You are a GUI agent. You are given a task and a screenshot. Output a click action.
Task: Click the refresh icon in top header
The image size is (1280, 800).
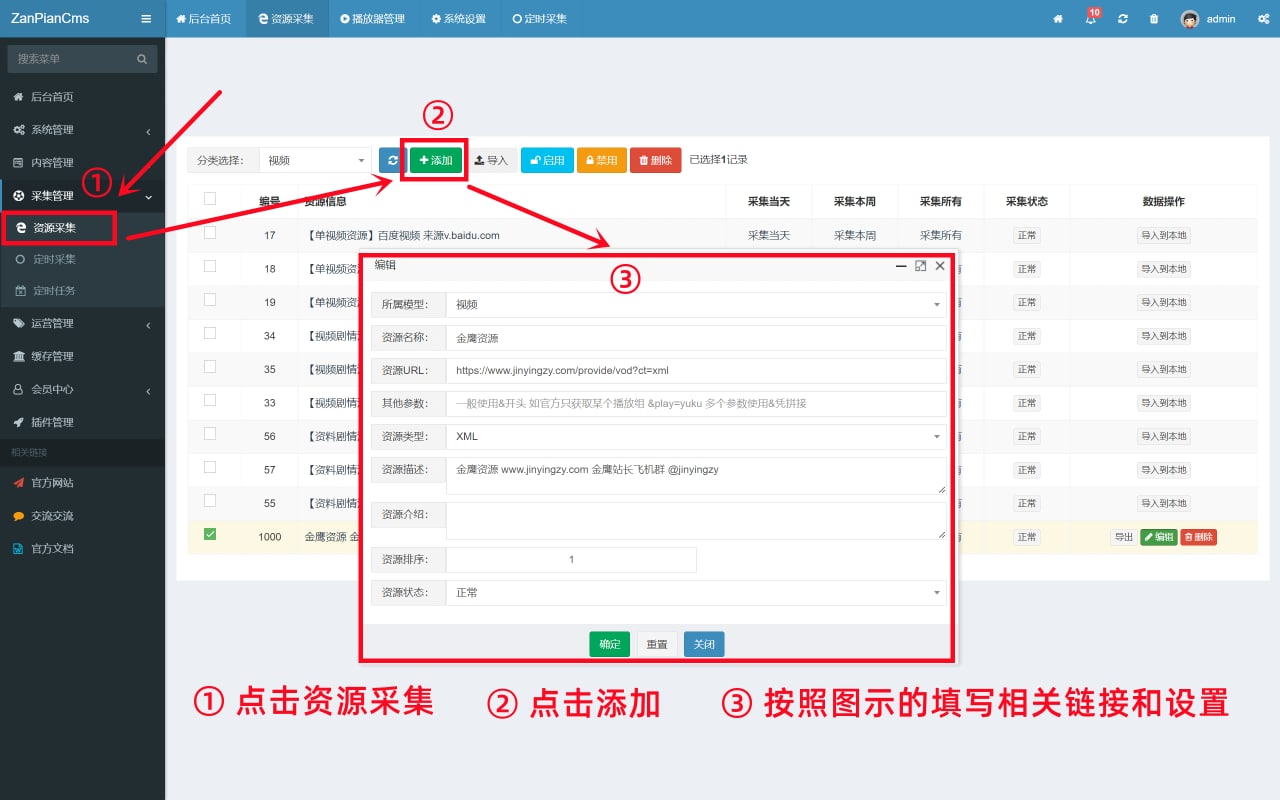pos(1123,19)
